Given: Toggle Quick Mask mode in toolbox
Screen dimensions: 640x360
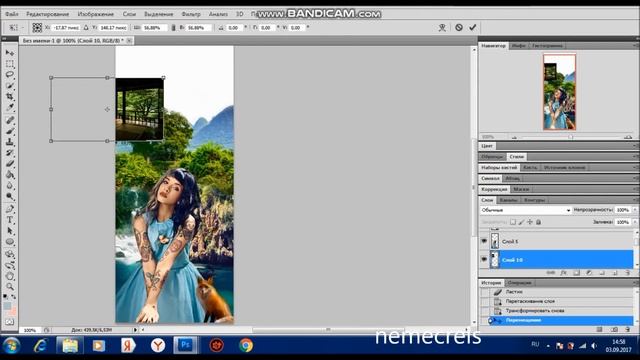Looking at the screenshot, I should [10, 322].
